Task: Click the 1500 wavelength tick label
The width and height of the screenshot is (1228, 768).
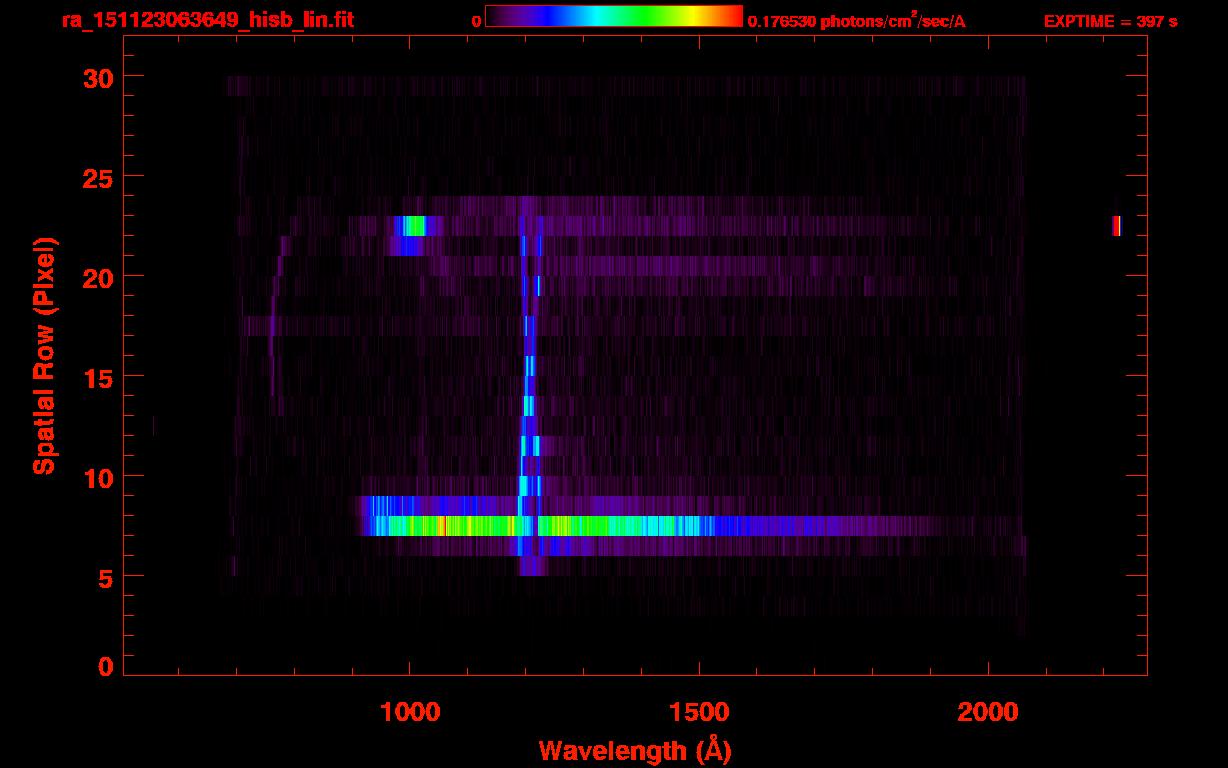Action: 698,712
